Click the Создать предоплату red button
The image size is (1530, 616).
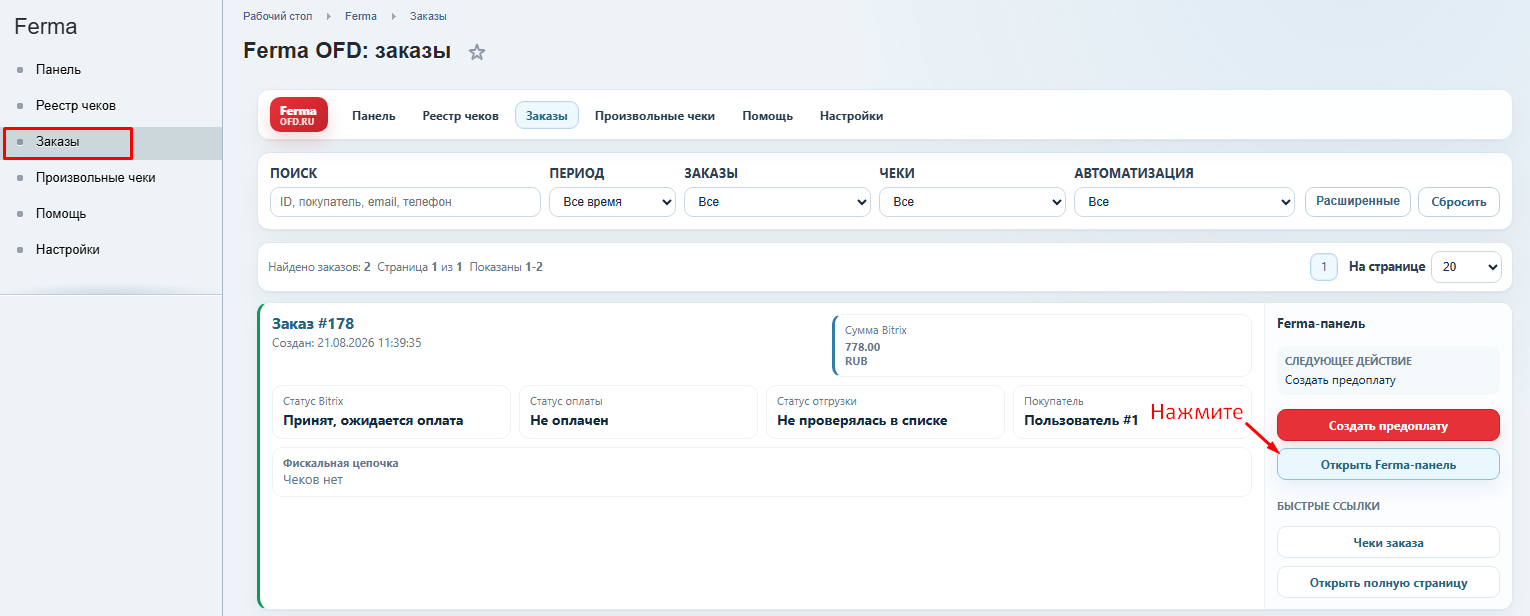(x=1388, y=425)
